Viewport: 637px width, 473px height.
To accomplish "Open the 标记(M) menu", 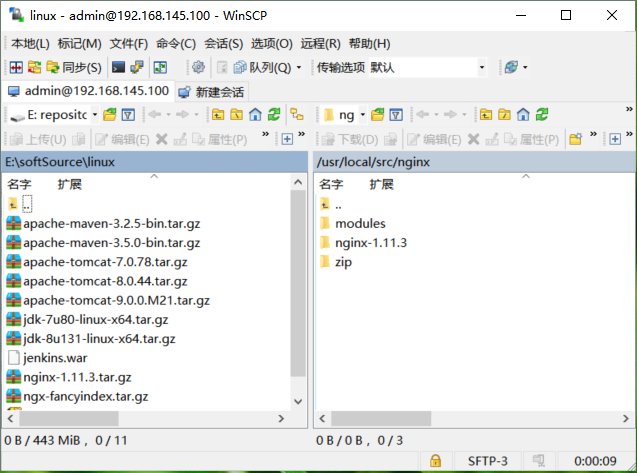I will coord(80,43).
